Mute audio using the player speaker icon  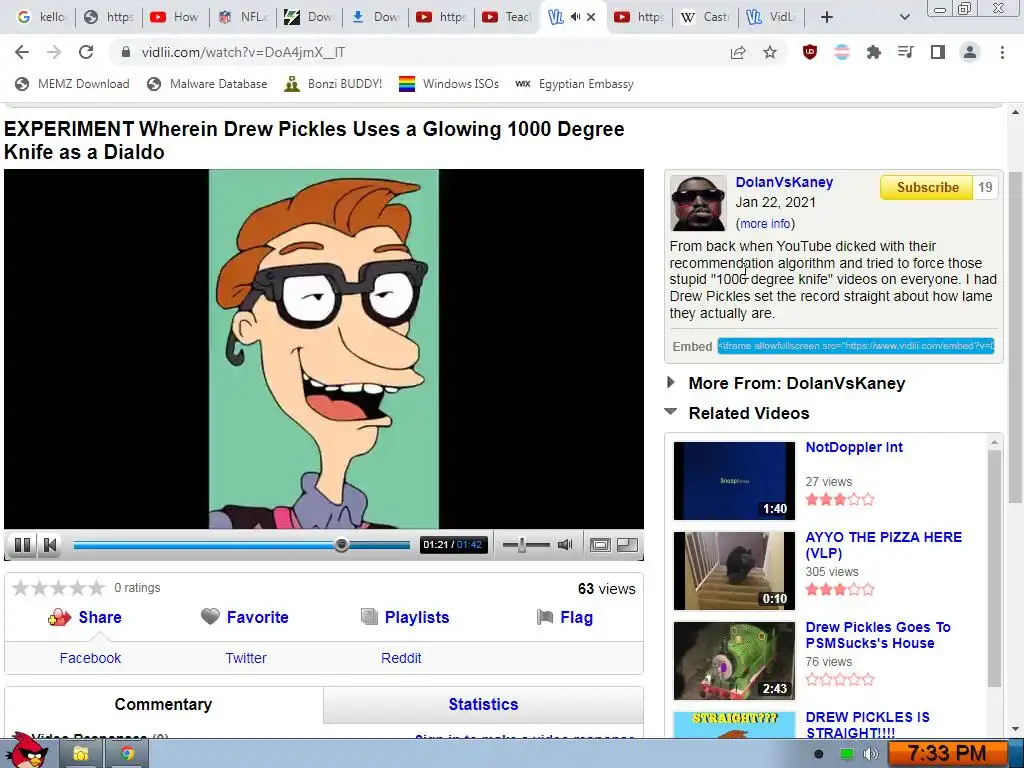click(x=565, y=545)
